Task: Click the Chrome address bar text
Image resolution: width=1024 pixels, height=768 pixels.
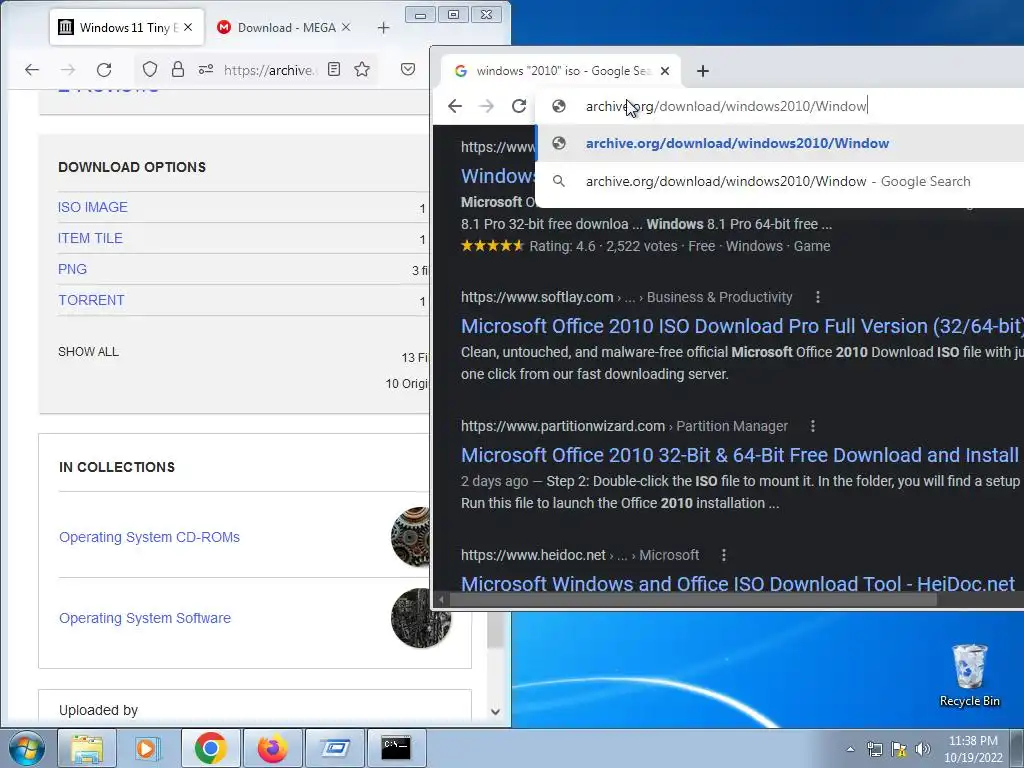Action: 726,106
